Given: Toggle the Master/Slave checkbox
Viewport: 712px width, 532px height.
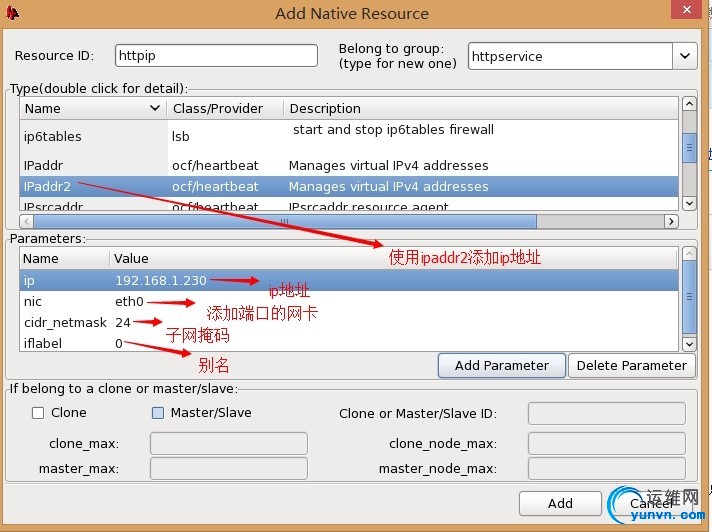Looking at the screenshot, I should pyautogui.click(x=158, y=413).
